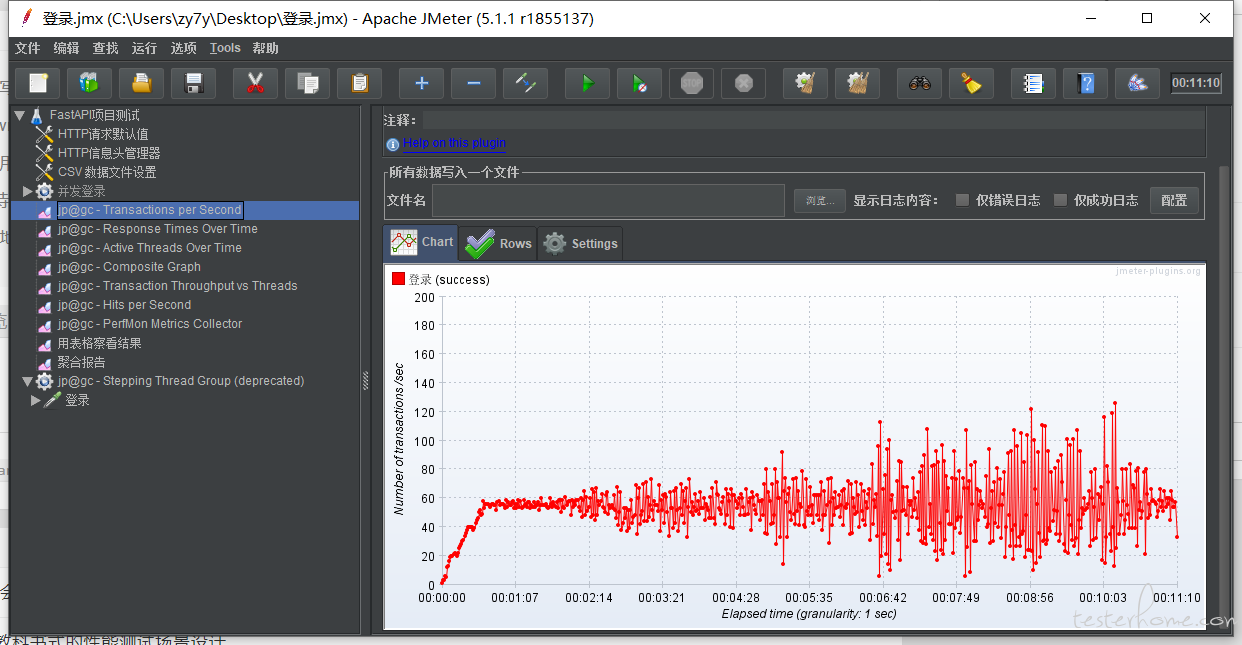Select jp@gc - Hits per Second
The image size is (1242, 645).
point(124,305)
